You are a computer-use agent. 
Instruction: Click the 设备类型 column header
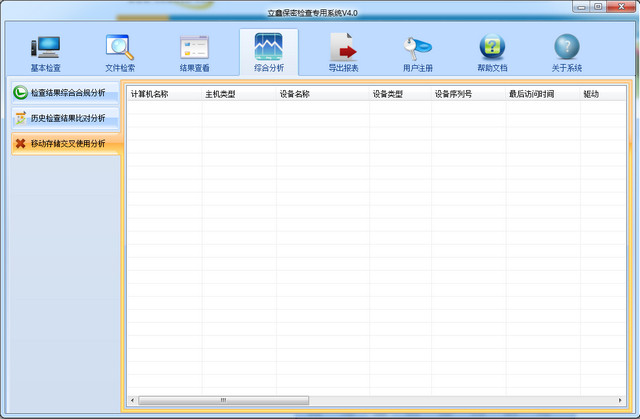388,94
